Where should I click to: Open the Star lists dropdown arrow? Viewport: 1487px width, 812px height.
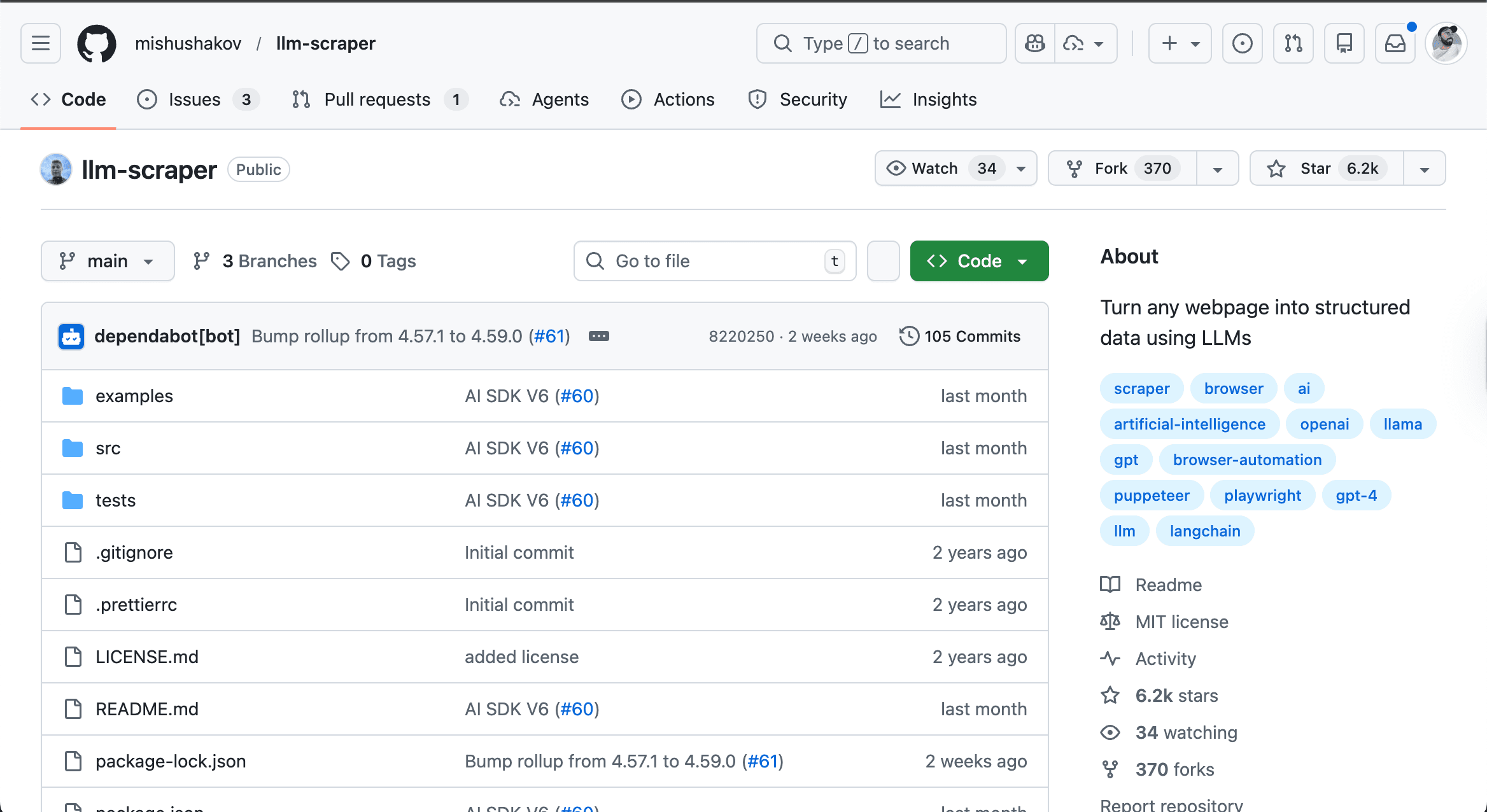point(1425,169)
